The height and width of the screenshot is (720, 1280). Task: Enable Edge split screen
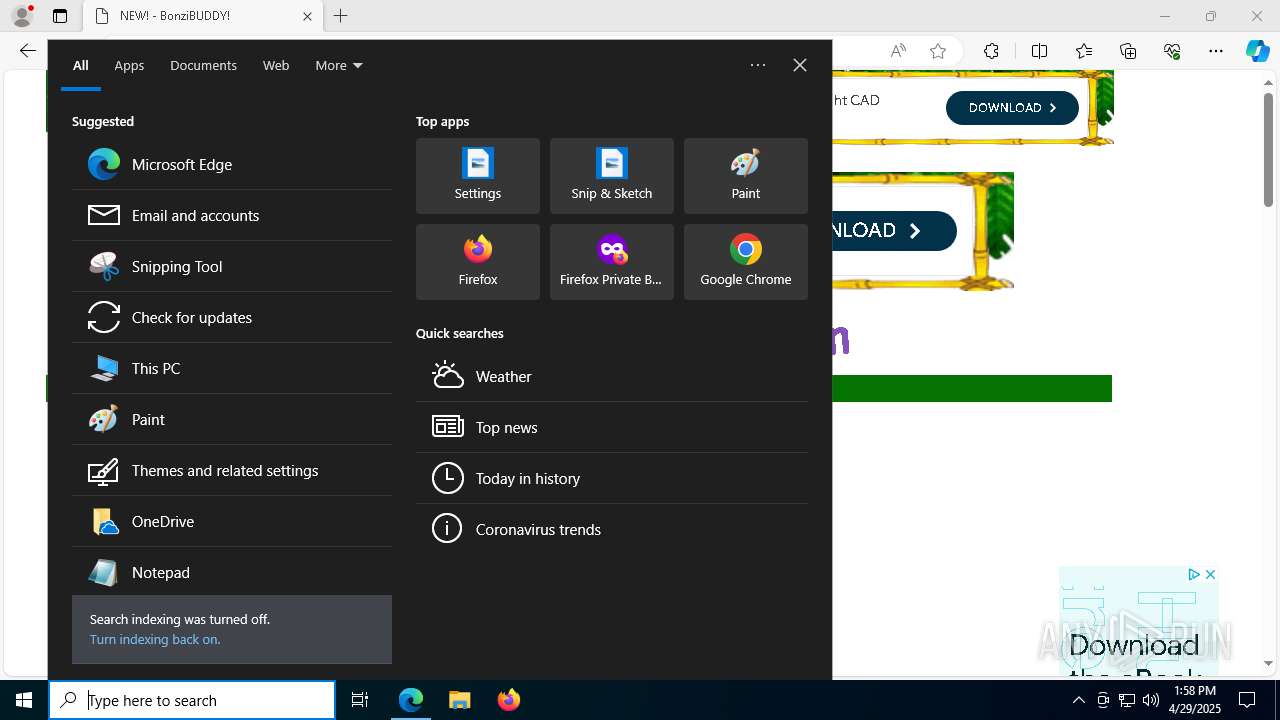(1039, 51)
